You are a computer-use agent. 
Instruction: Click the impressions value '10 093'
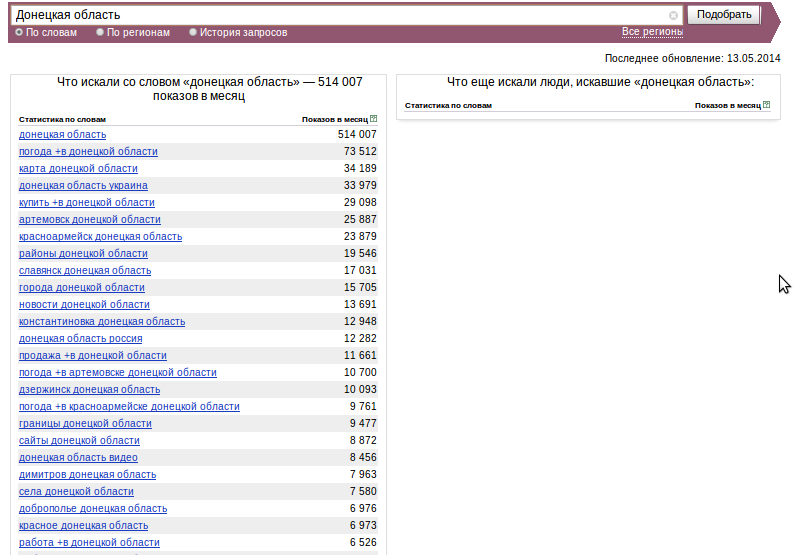click(360, 389)
